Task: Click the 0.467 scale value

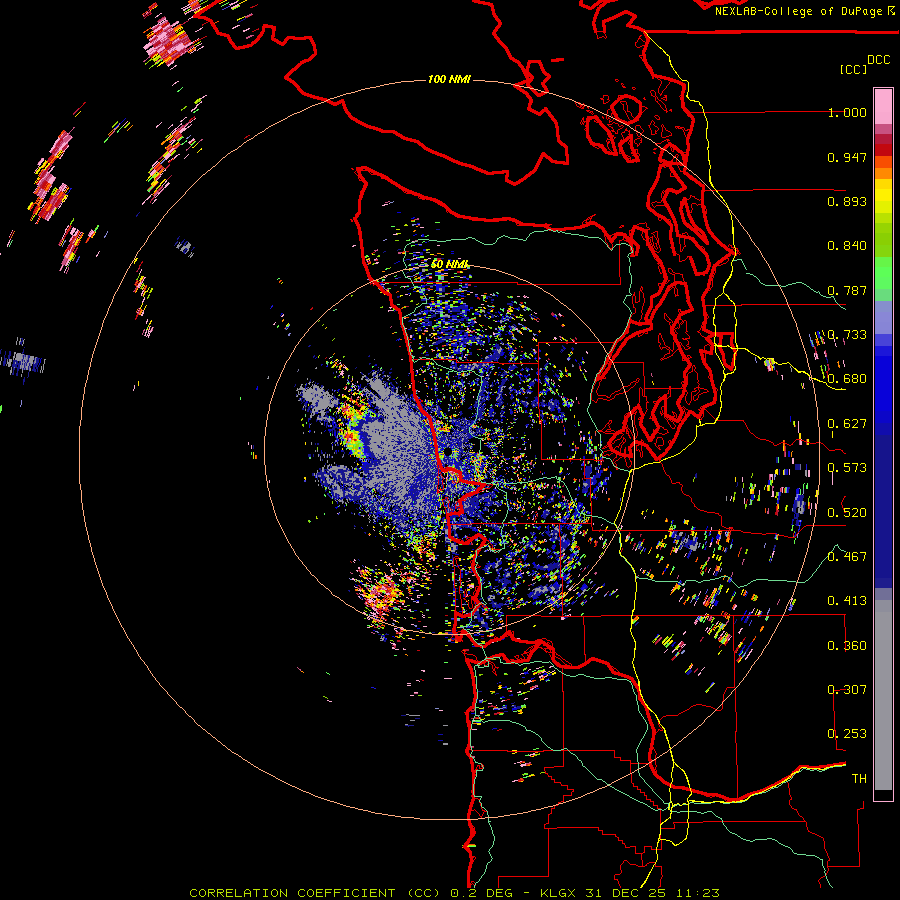Action: [x=847, y=556]
